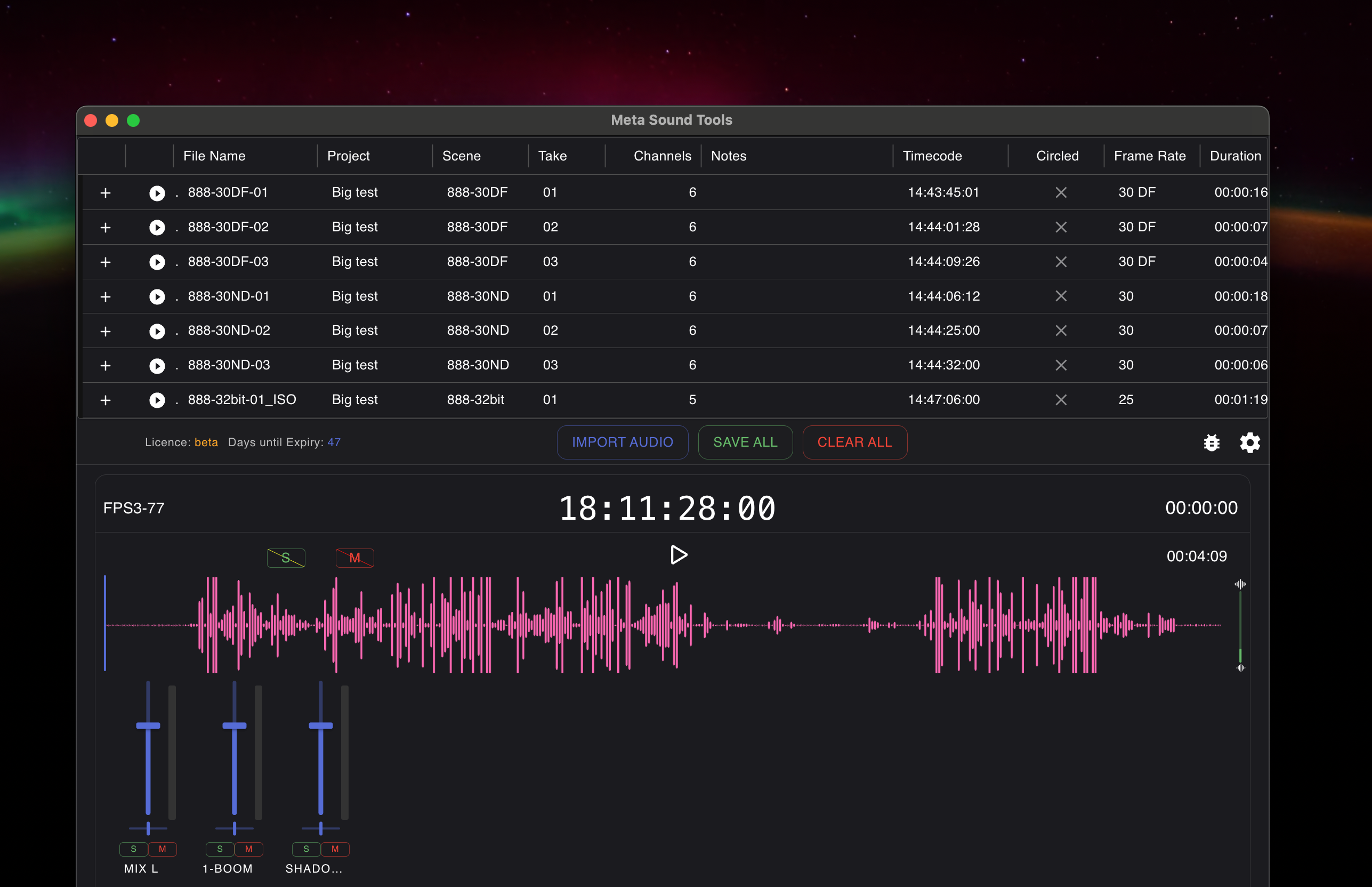Click the play button above the waveform
Viewport: 1372px width, 887px height.
[x=678, y=555]
